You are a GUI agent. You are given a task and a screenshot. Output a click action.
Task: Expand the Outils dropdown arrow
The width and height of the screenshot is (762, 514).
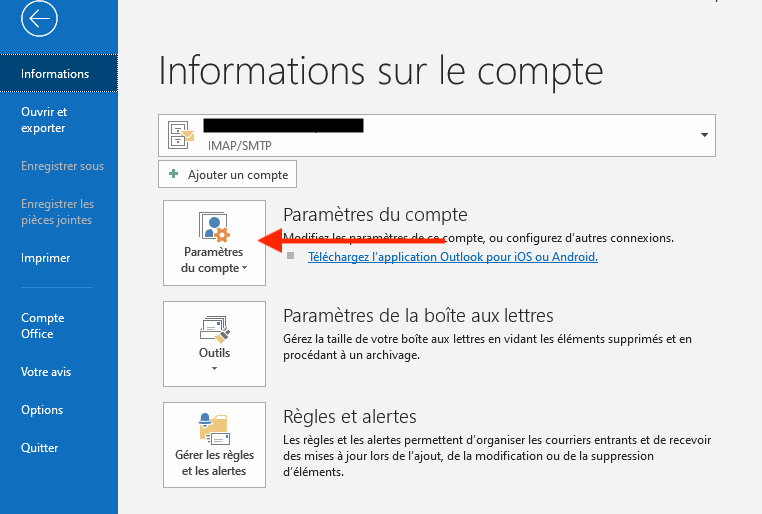(x=214, y=369)
